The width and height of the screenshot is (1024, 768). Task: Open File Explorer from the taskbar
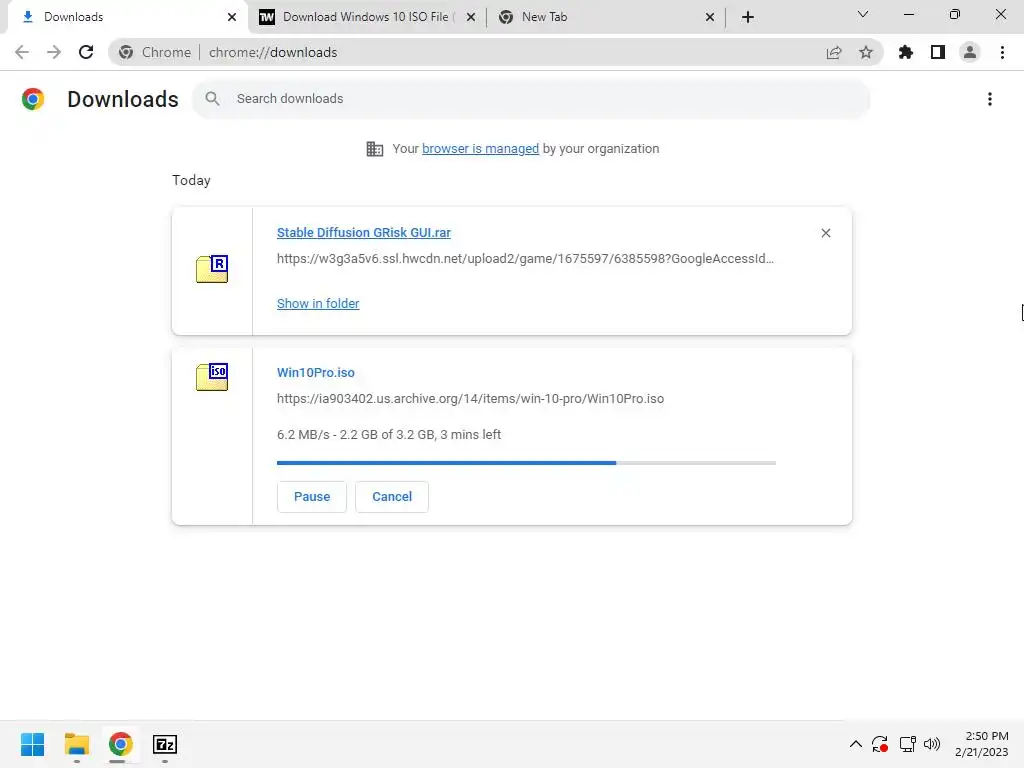pyautogui.click(x=76, y=744)
